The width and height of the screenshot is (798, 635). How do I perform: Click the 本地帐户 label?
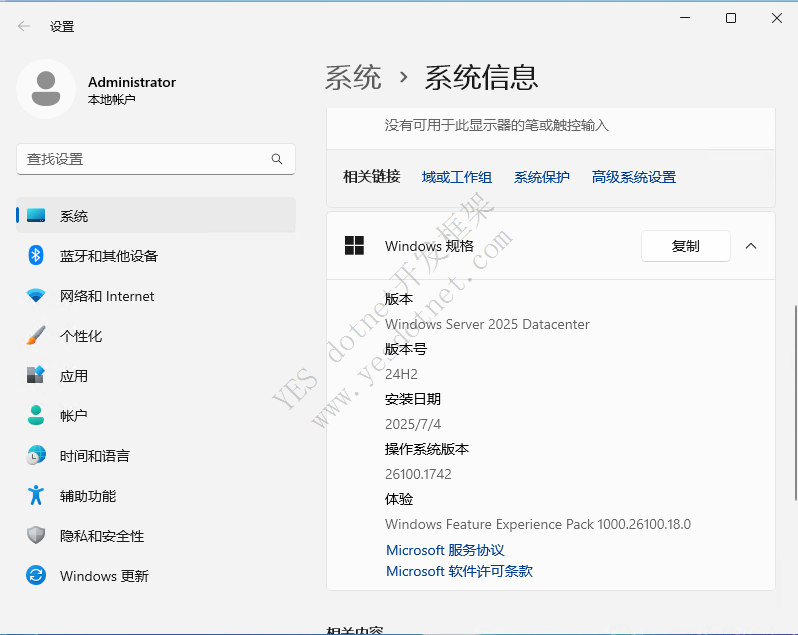tap(111, 99)
